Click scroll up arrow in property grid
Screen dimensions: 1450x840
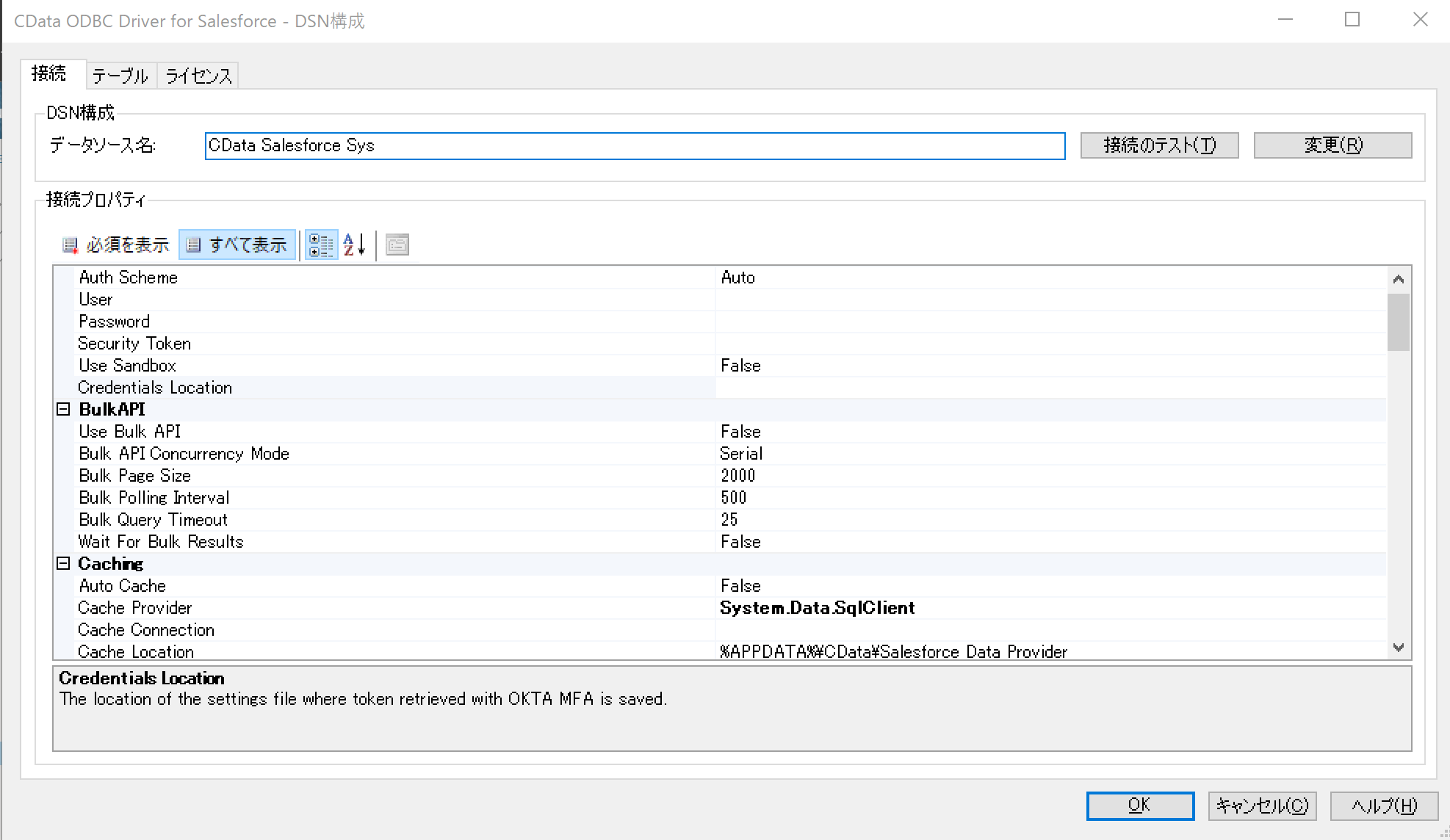pyautogui.click(x=1398, y=279)
